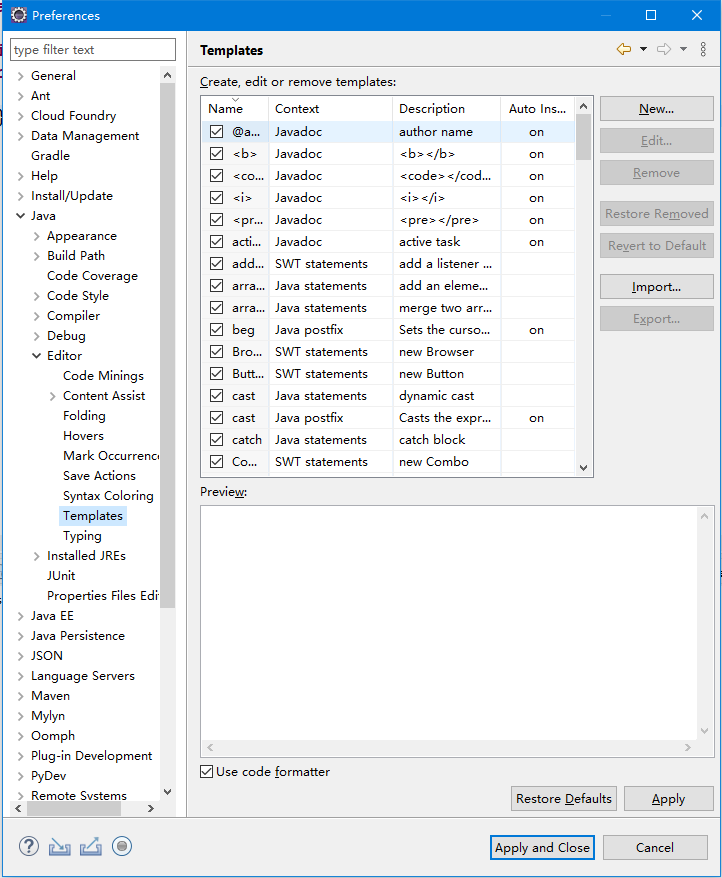
Task: Click the Help question mark icon
Action: (28, 846)
